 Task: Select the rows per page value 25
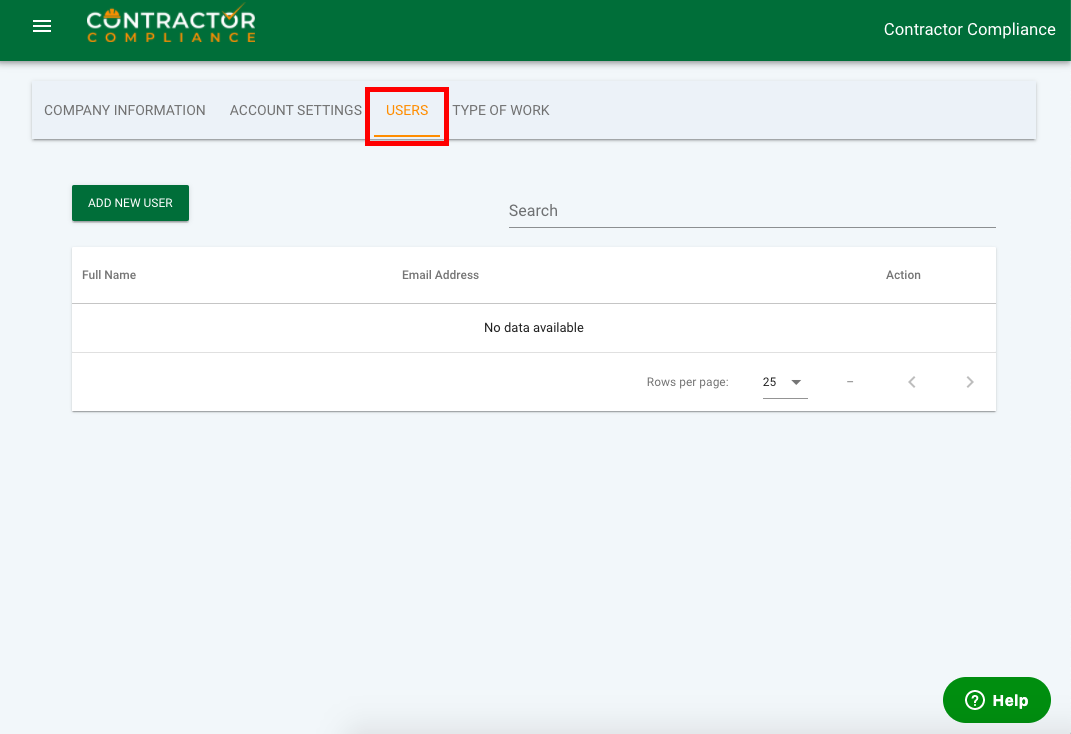coord(770,382)
